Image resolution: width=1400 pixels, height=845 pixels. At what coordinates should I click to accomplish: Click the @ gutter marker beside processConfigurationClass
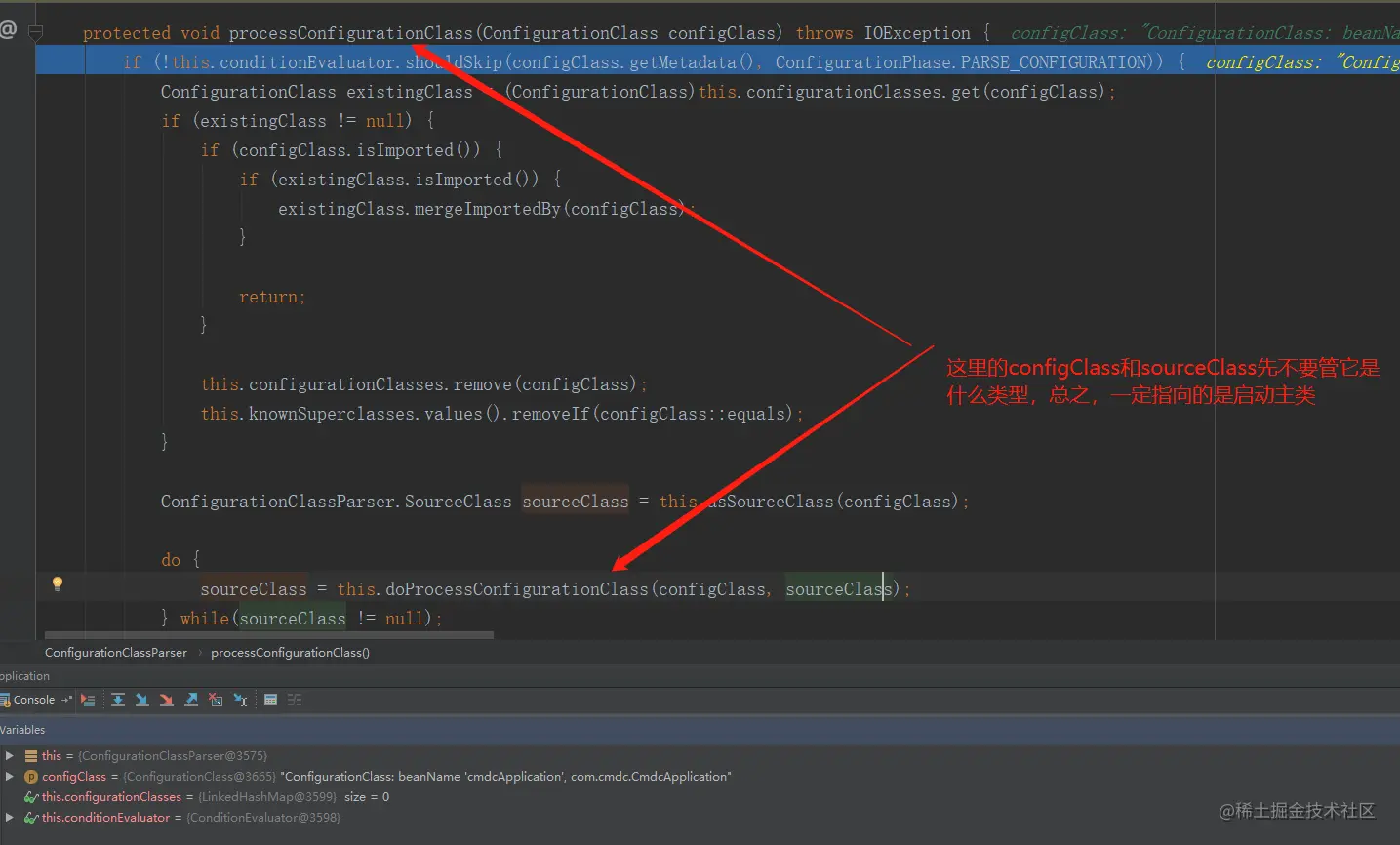click(x=8, y=29)
